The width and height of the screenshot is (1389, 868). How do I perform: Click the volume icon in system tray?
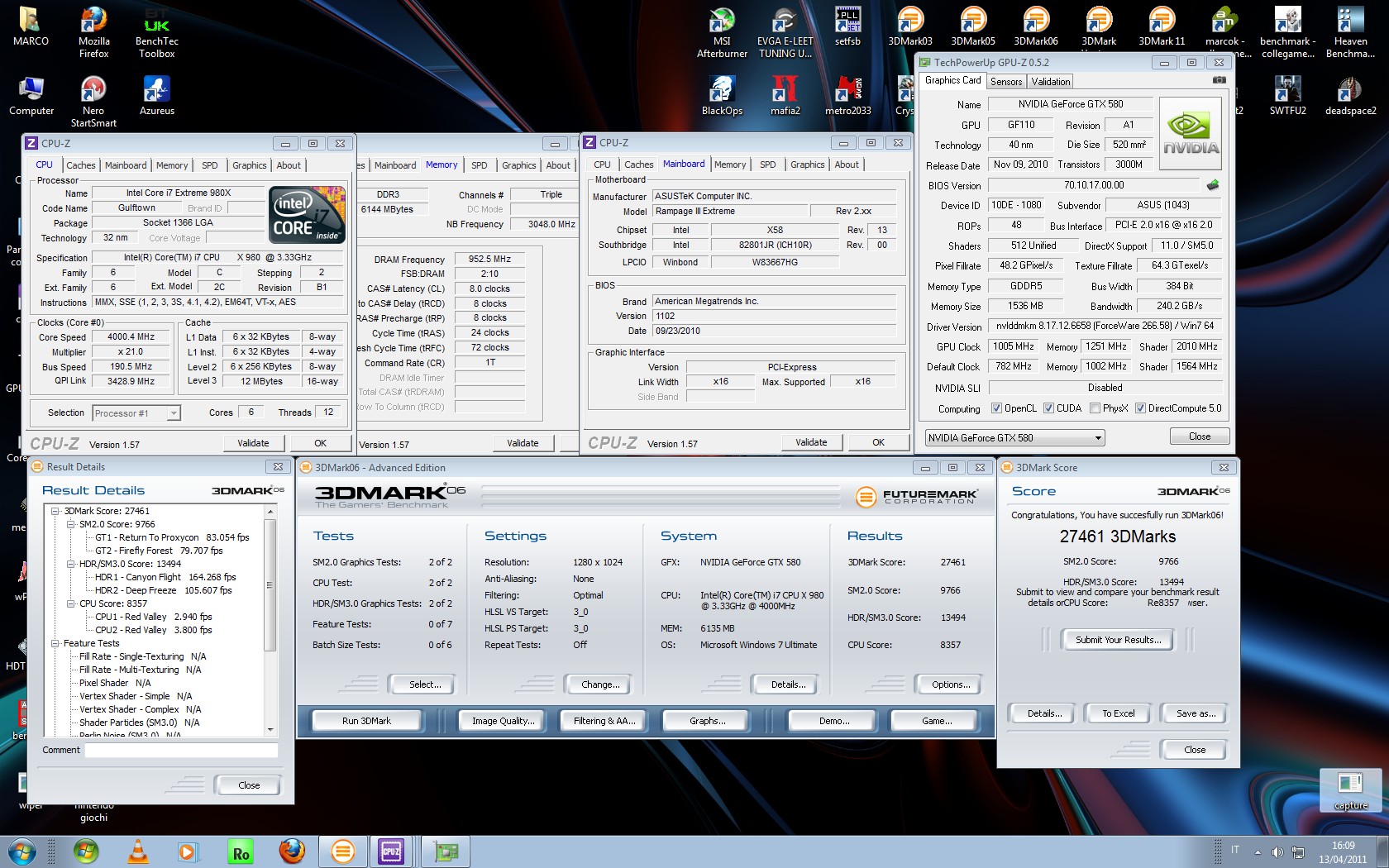pyautogui.click(x=1277, y=851)
